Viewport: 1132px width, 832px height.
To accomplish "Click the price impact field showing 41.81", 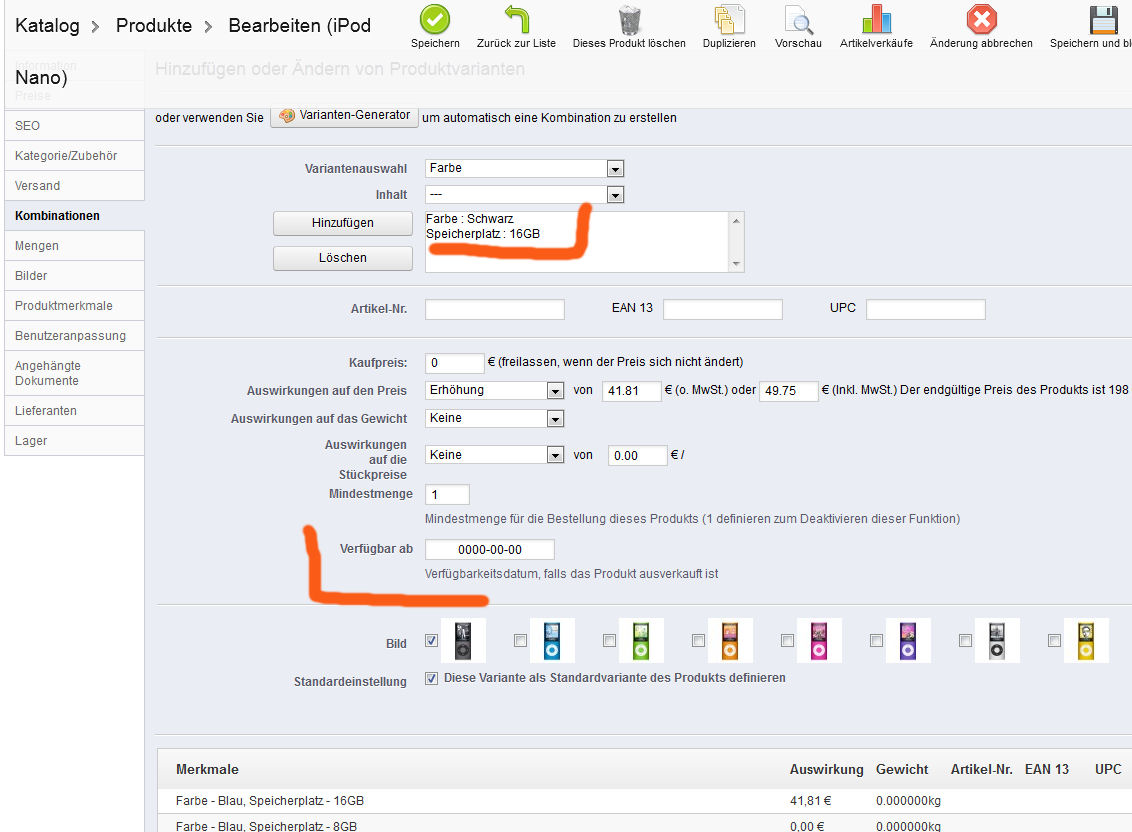I will point(632,391).
